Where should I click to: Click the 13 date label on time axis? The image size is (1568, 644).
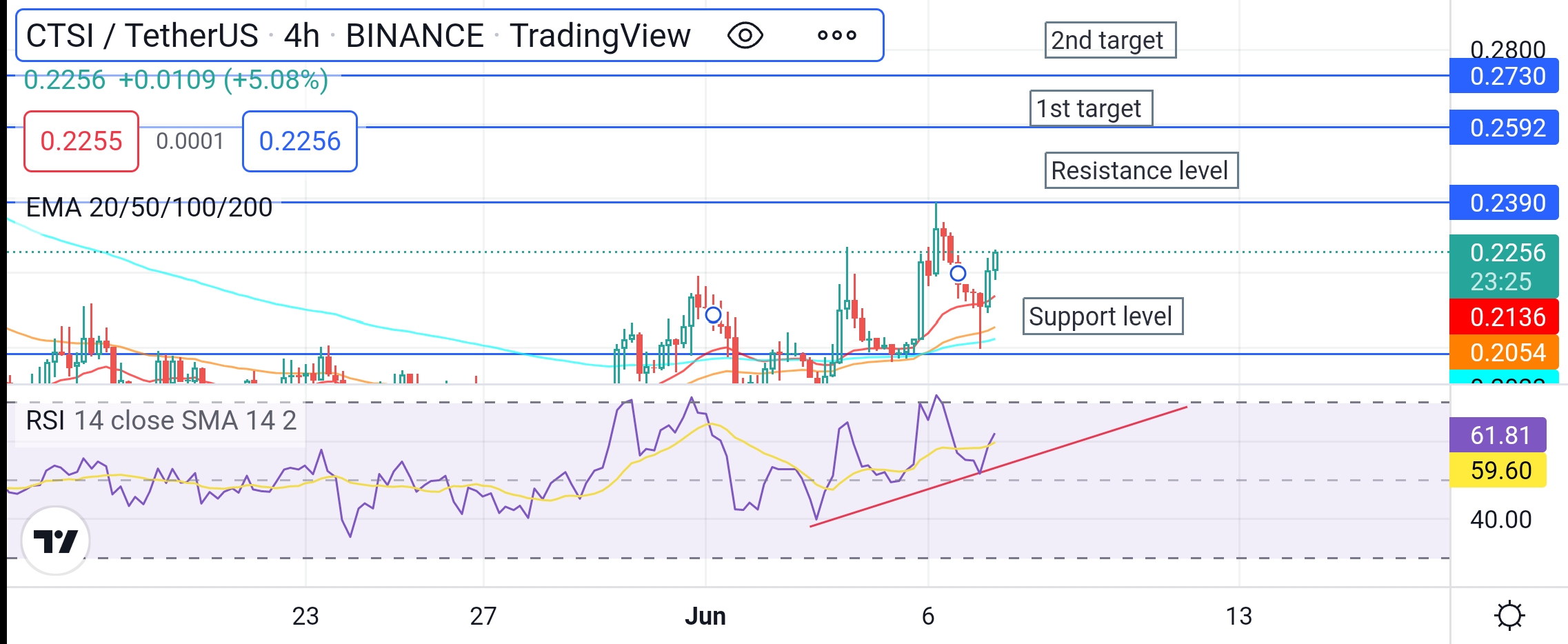point(1239,616)
